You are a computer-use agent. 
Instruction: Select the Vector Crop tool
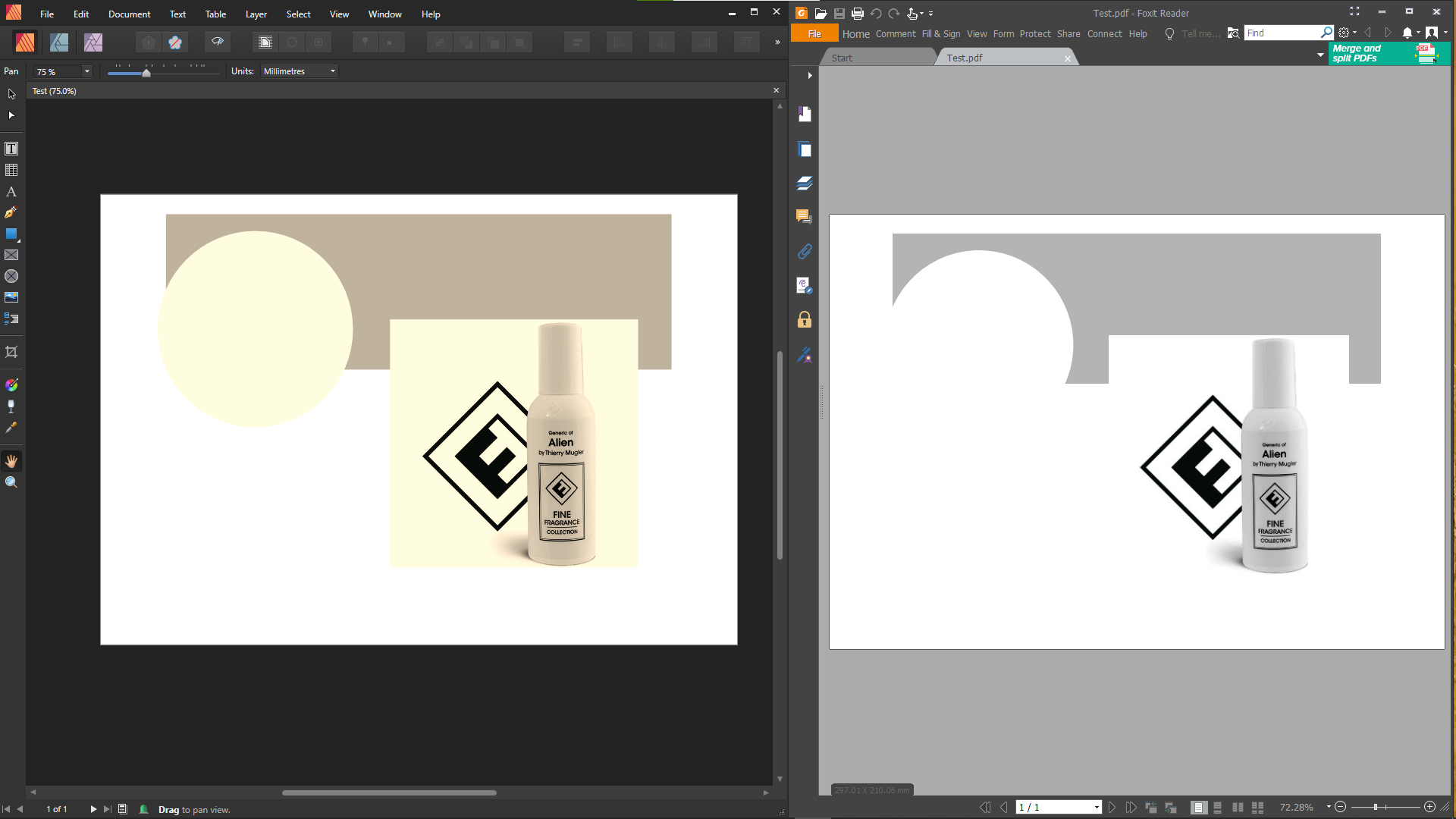click(11, 352)
